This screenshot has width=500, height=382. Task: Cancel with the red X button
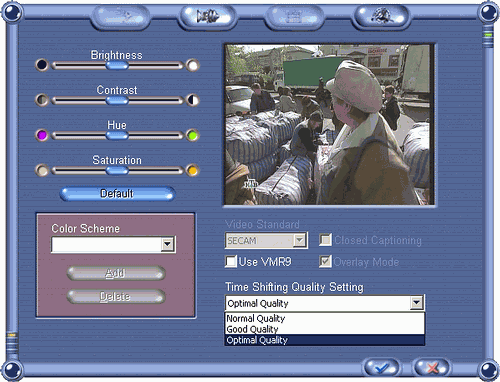tap(432, 367)
